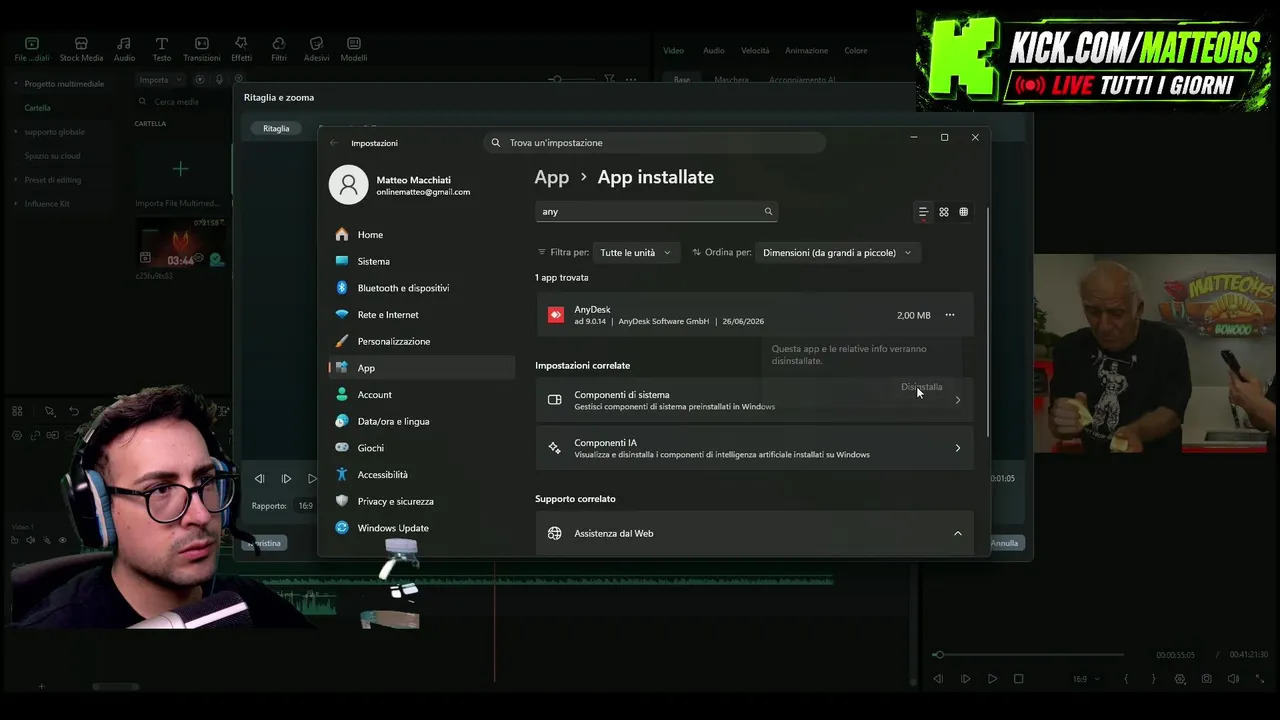Image resolution: width=1280 pixels, height=720 pixels.
Task: Open Account settings
Action: [x=421, y=395]
